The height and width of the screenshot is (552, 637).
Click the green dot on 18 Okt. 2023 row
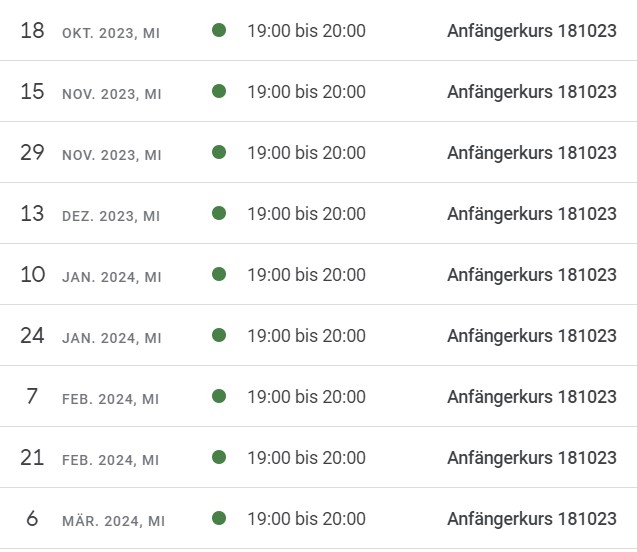coord(219,30)
